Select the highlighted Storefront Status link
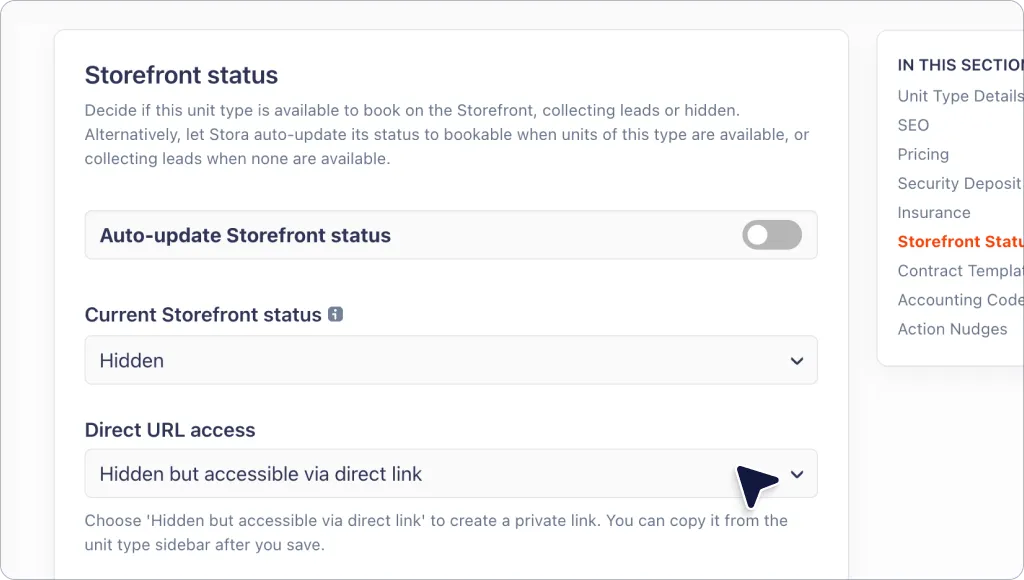Image resolution: width=1024 pixels, height=580 pixels. (x=960, y=242)
